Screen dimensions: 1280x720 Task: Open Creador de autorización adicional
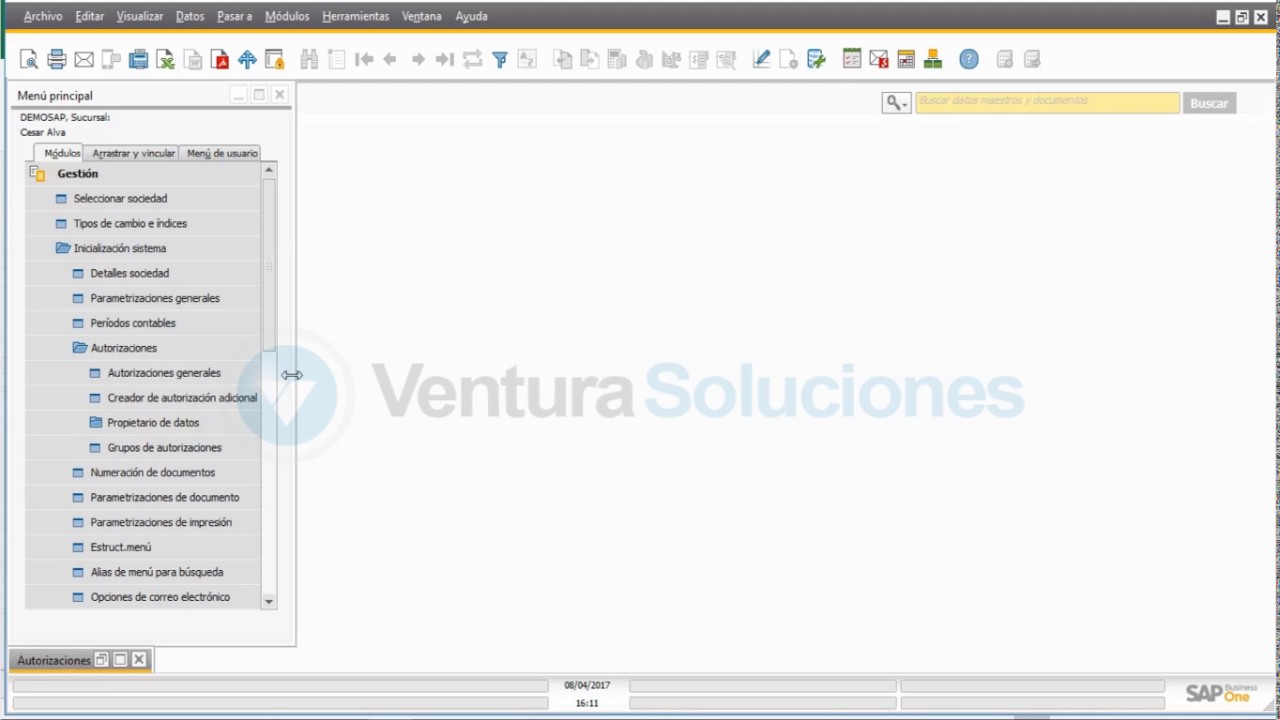(x=182, y=398)
